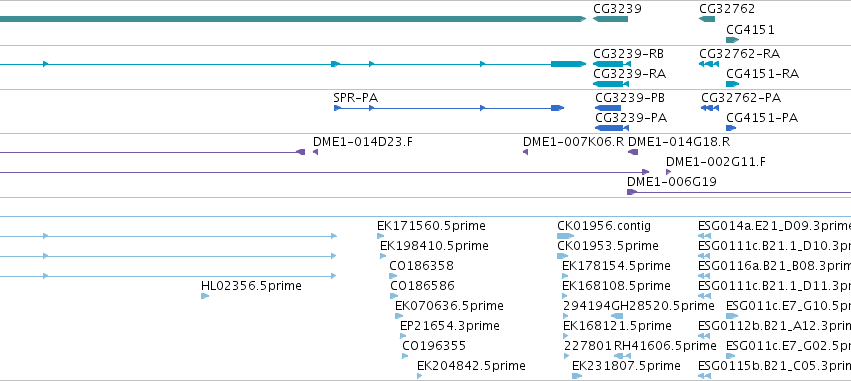Screen dimensions: 851x381
Task: Select the CG3239-RB transcript glyph
Action: pos(612,64)
